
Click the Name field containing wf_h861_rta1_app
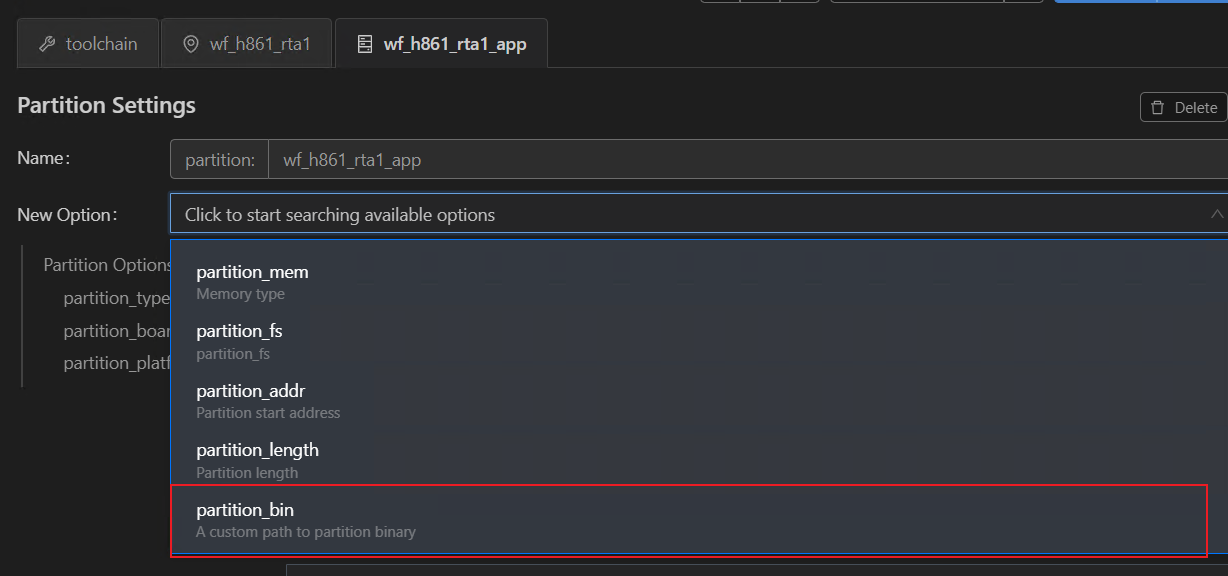(x=740, y=160)
